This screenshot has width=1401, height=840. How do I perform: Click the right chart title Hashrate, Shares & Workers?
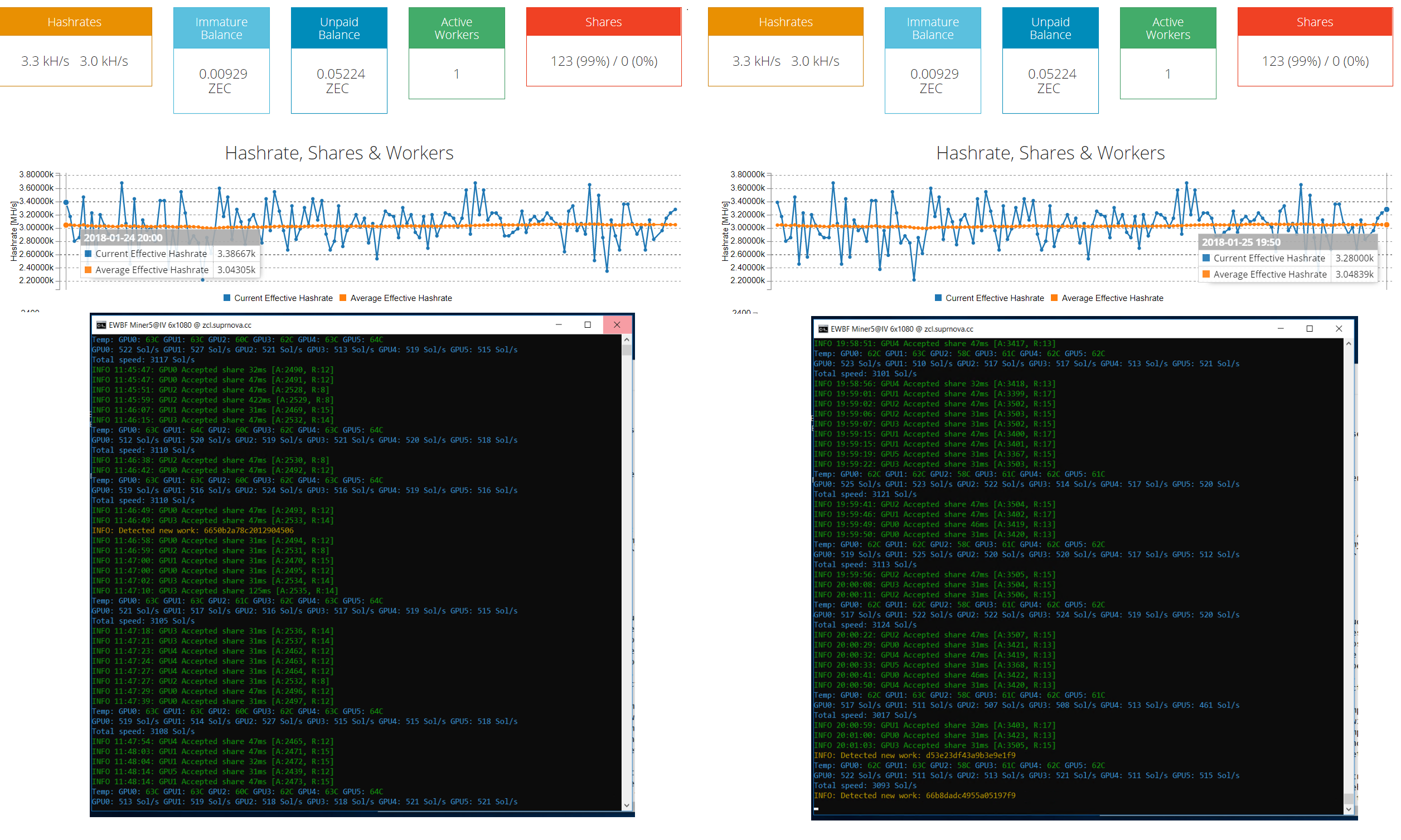(x=1050, y=153)
